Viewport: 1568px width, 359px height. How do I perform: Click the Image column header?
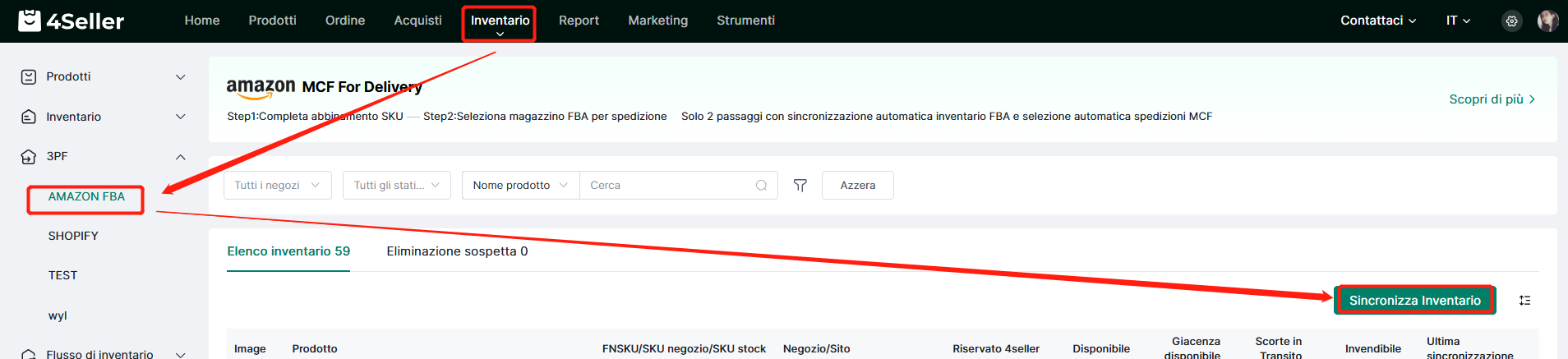tap(250, 349)
